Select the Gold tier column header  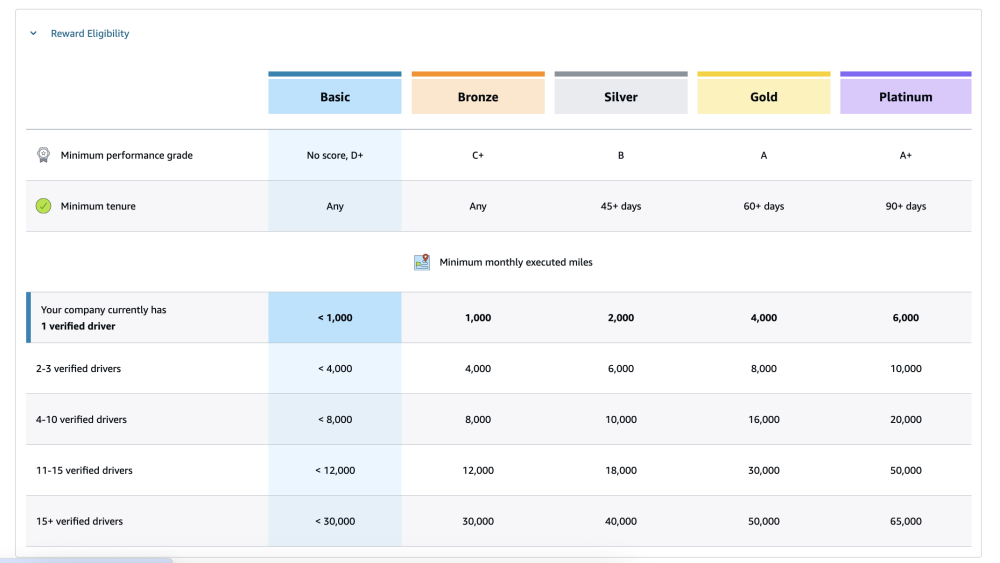[x=764, y=97]
